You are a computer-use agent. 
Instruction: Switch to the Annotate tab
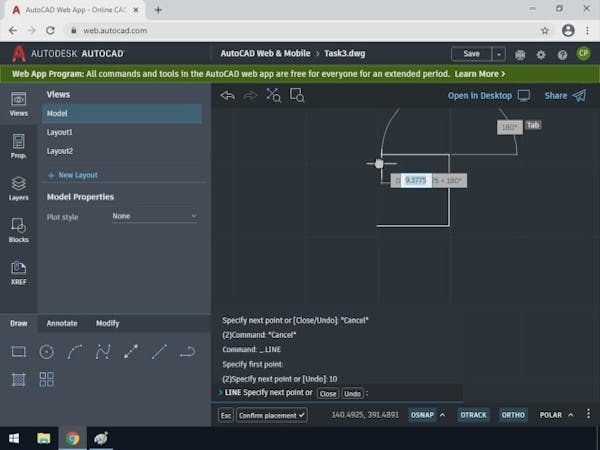[62, 323]
